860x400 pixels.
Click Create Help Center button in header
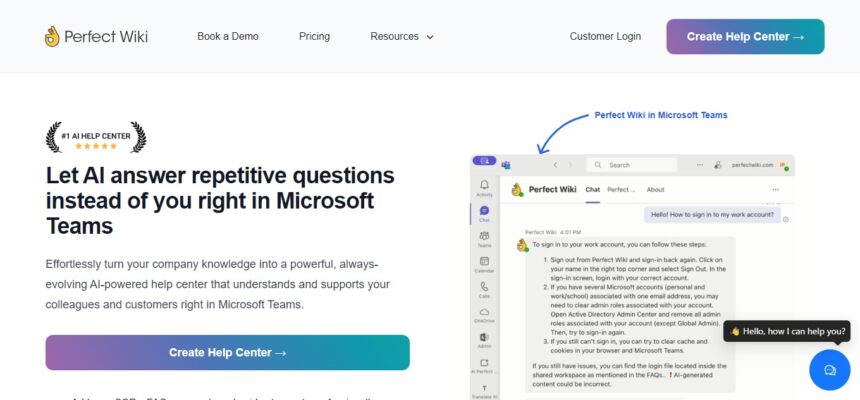pos(745,37)
